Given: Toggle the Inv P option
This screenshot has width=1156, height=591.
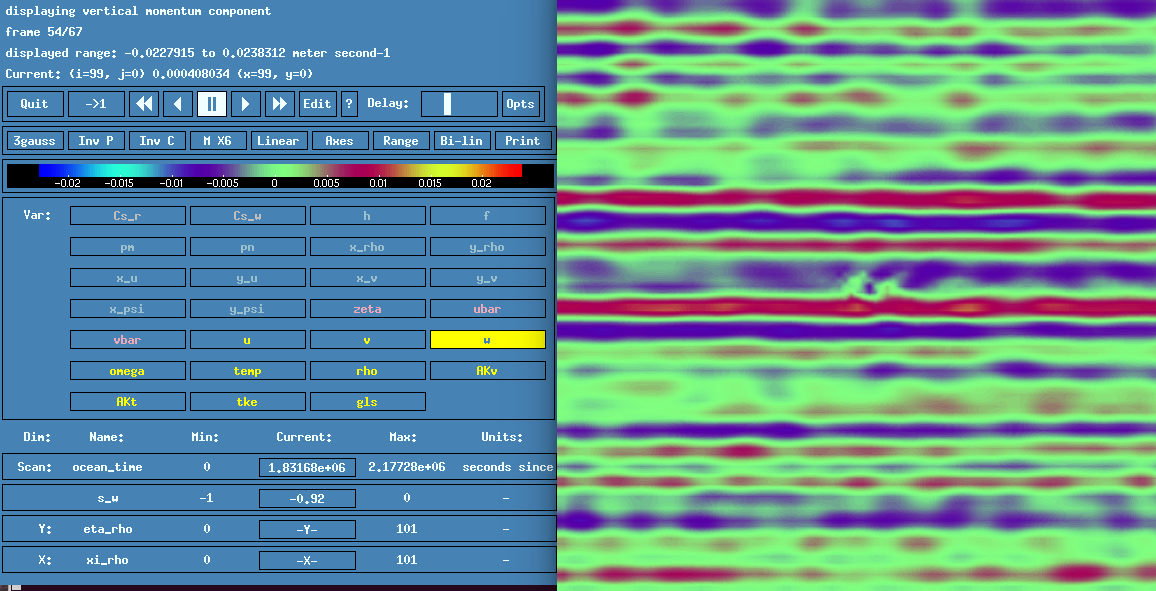Looking at the screenshot, I should (x=96, y=141).
